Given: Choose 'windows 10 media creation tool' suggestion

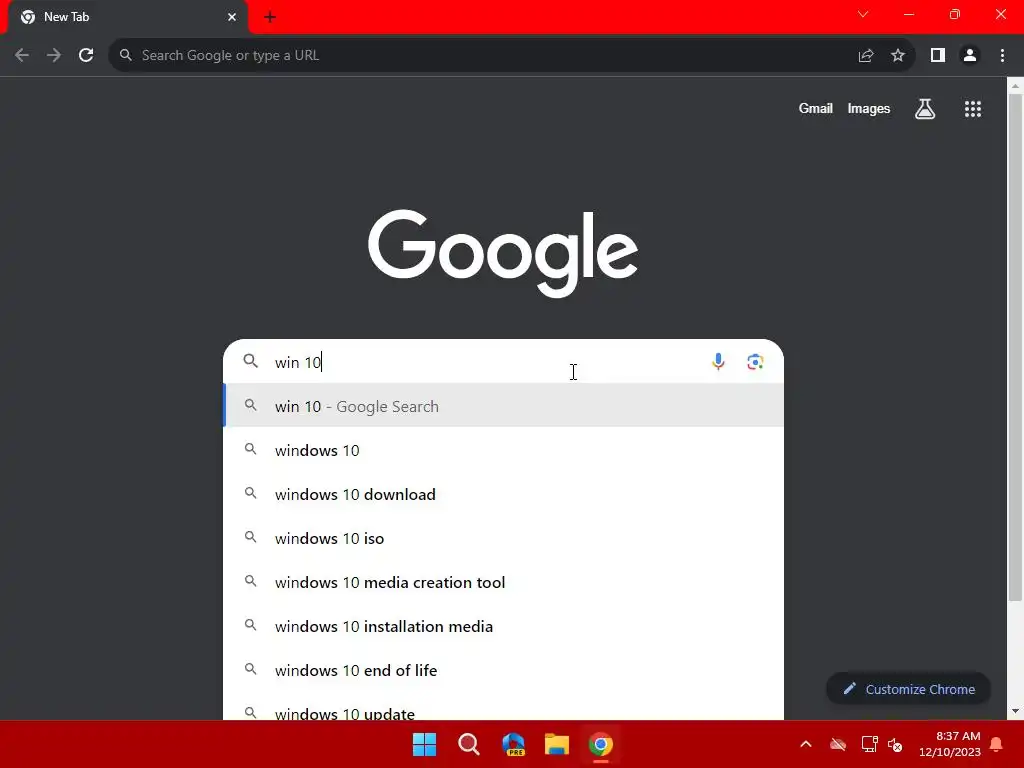Looking at the screenshot, I should 504,582.
